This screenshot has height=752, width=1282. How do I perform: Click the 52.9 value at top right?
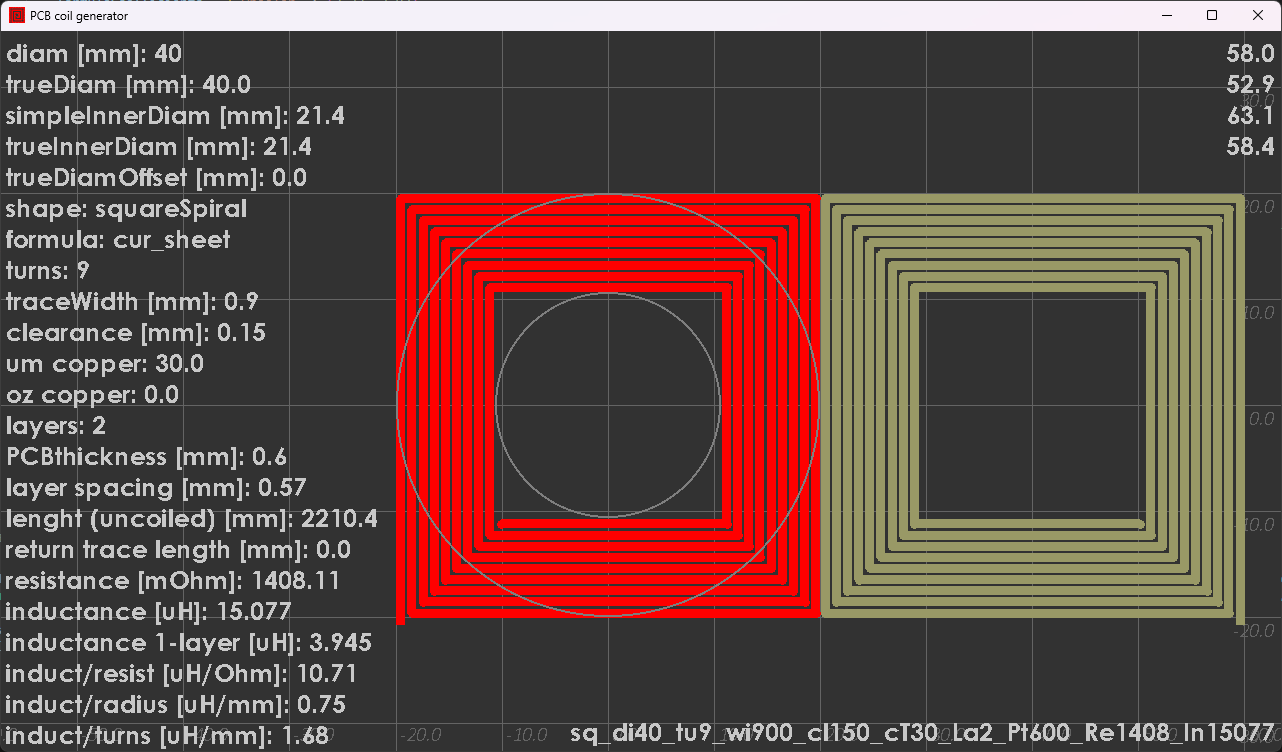point(1251,85)
